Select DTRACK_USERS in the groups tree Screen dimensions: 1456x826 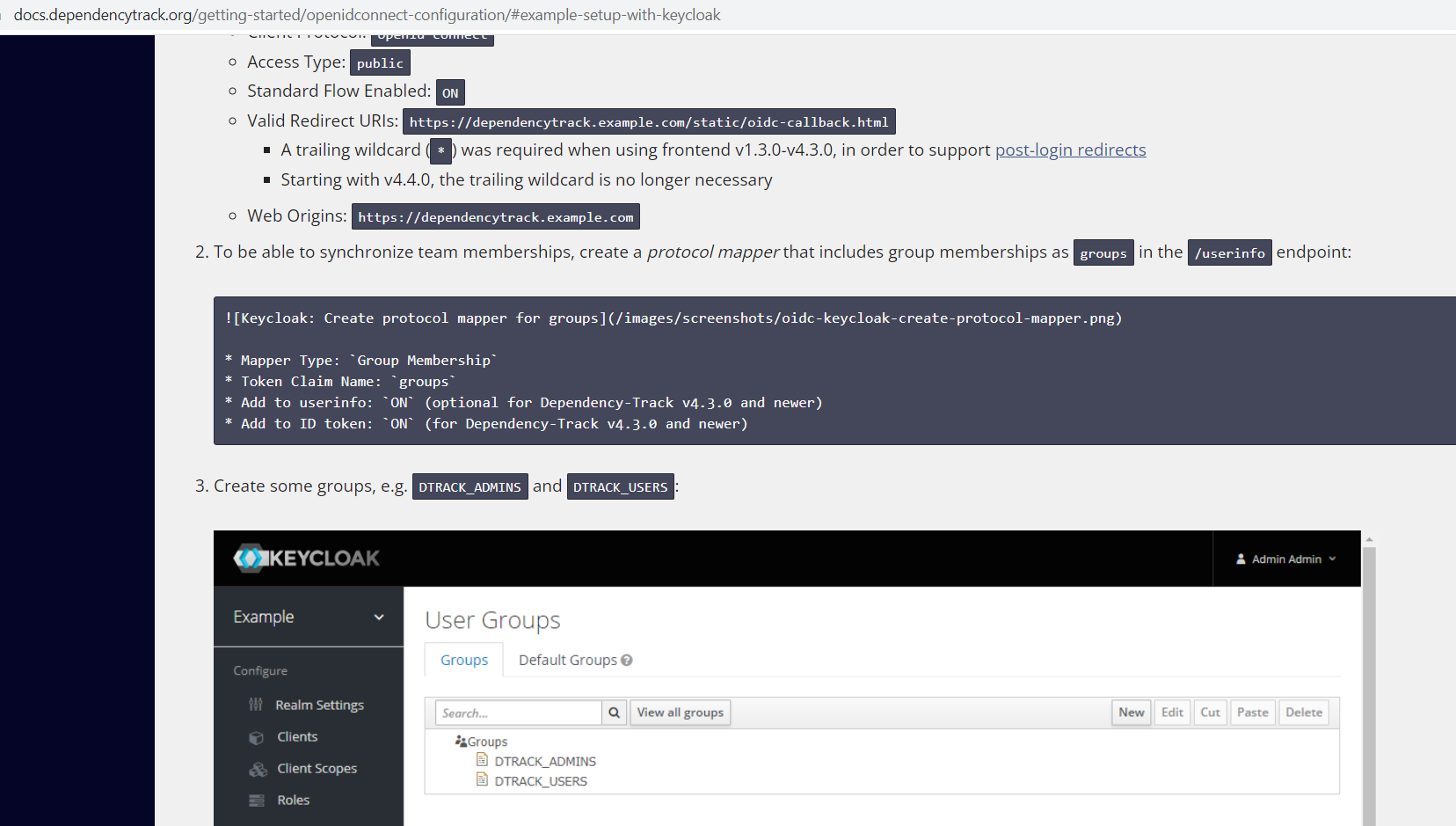(541, 781)
